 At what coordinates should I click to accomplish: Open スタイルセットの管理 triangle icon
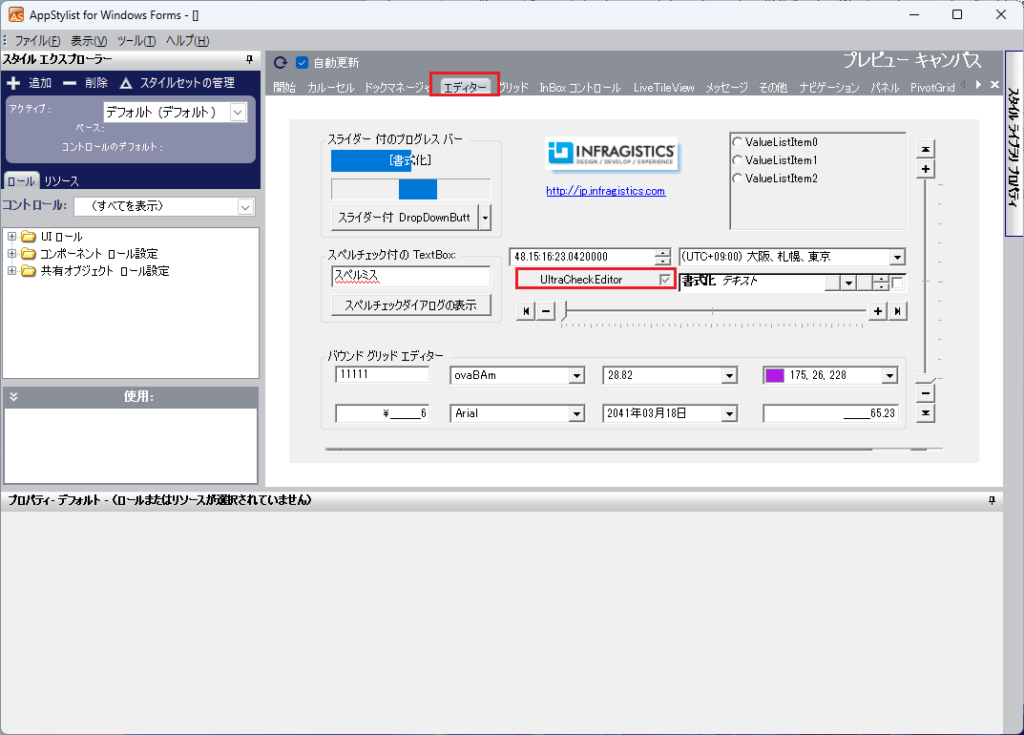click(x=126, y=83)
